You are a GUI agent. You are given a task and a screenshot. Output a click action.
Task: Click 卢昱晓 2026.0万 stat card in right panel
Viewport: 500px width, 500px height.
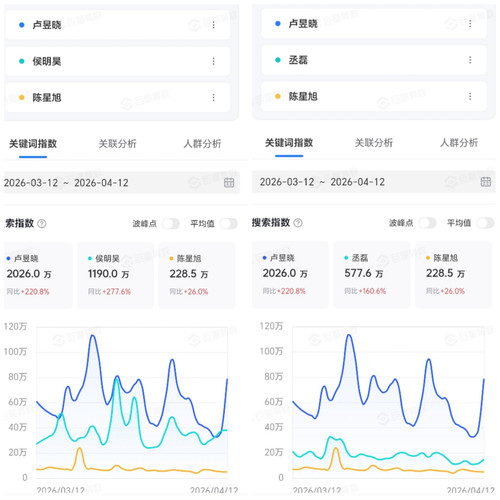pos(290,274)
